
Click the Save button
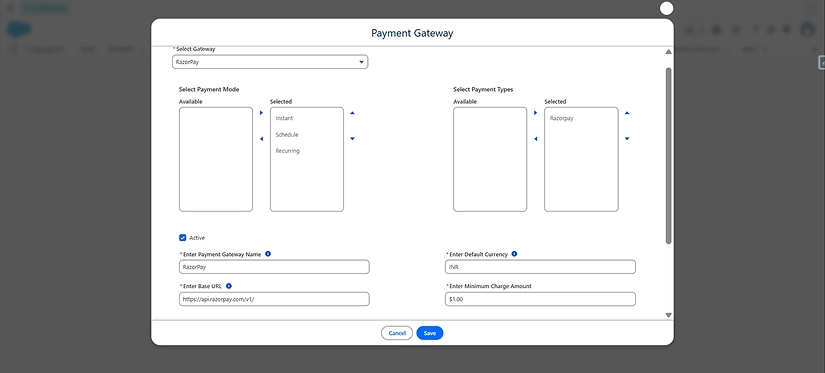(x=430, y=333)
